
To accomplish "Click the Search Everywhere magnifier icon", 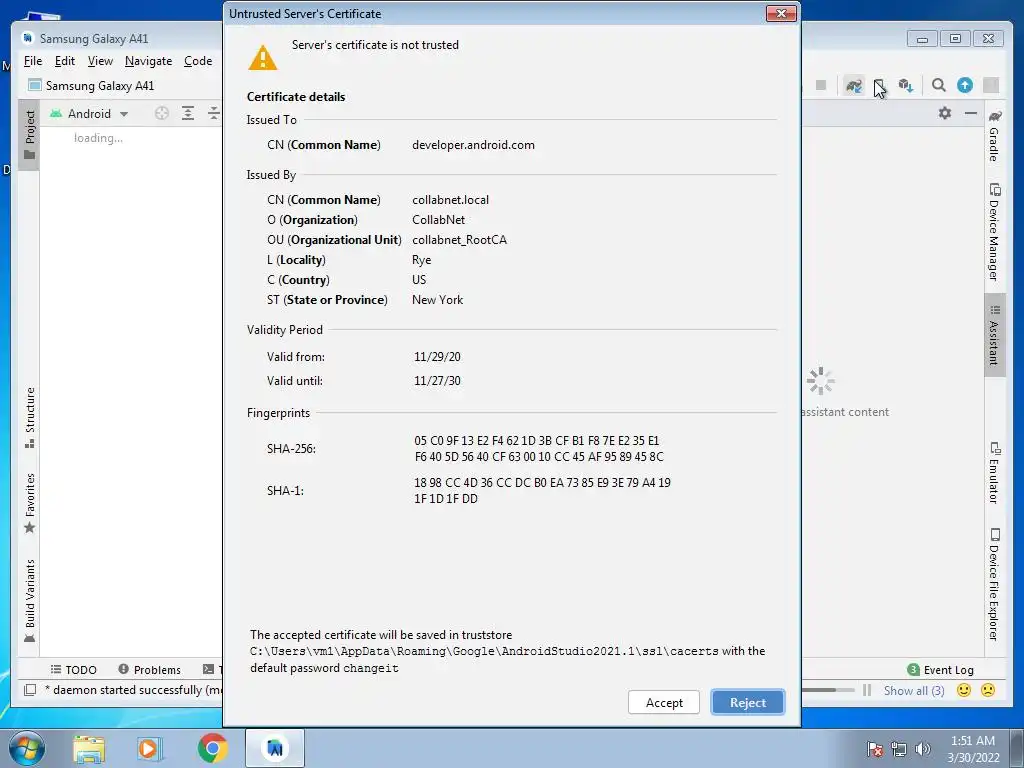I will (x=938, y=86).
